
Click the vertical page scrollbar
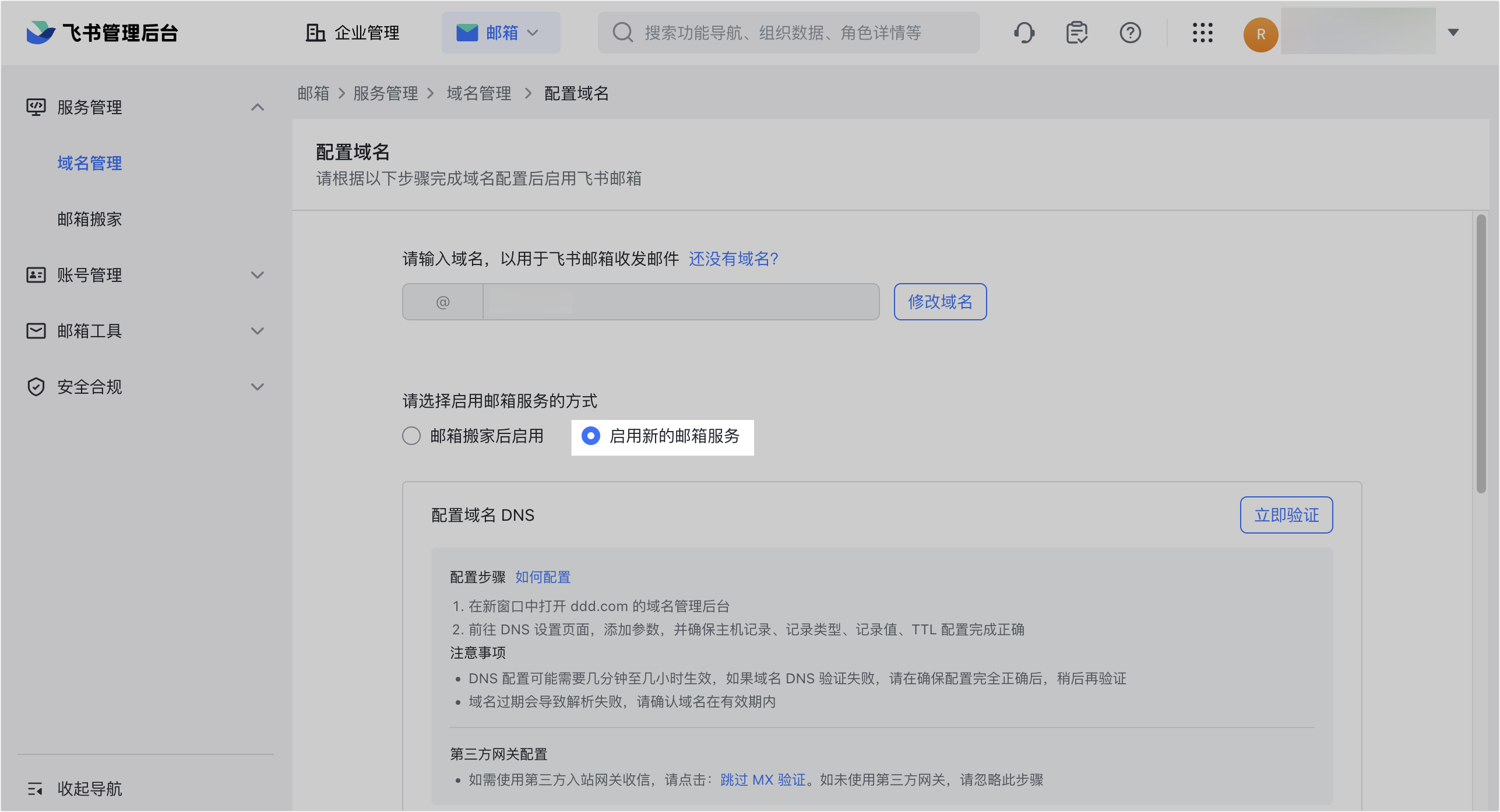1481,354
